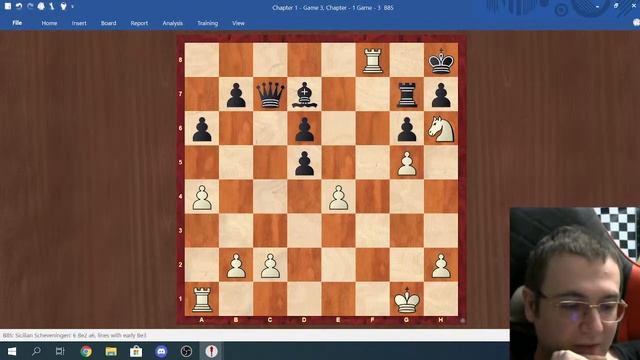This screenshot has height=360, width=640.
Task: Switch to the ChessBase taskbar icon
Action: [x=211, y=351]
